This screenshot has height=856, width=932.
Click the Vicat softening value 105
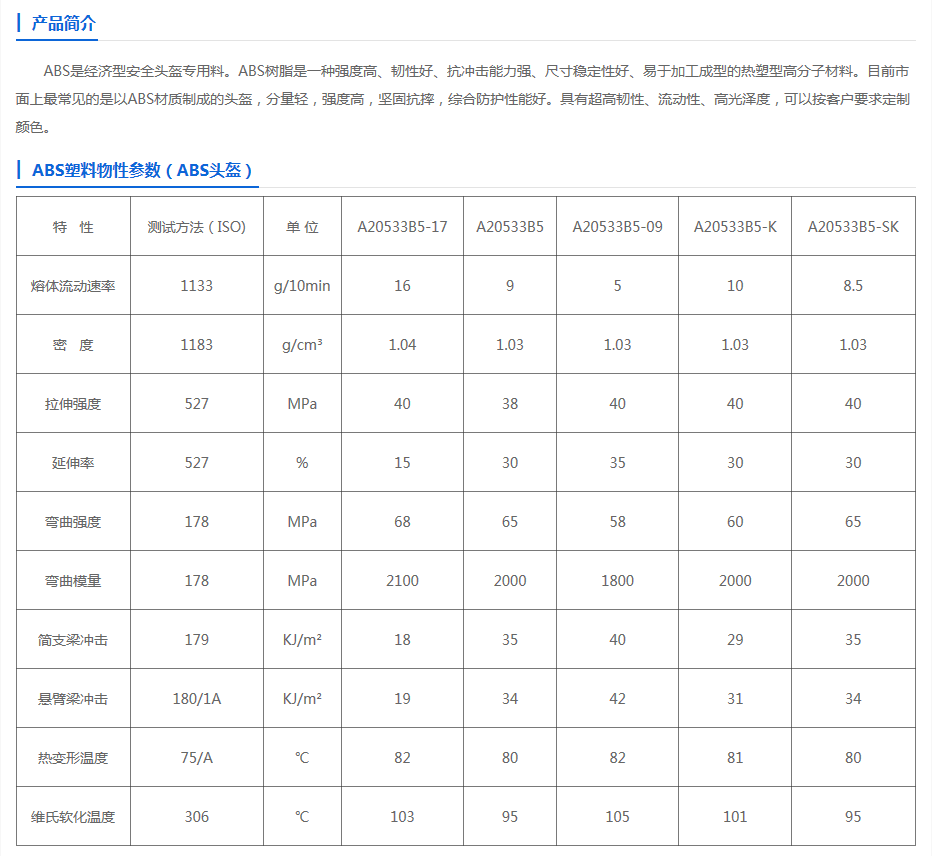click(618, 817)
